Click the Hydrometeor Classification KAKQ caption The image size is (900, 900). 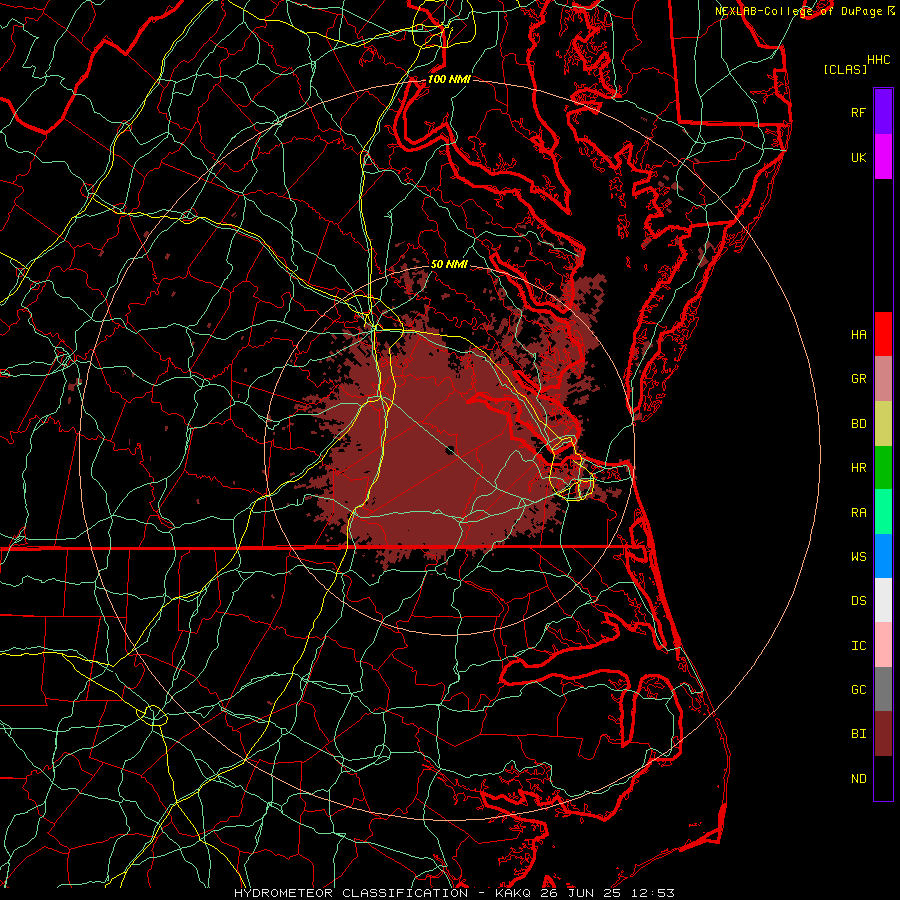[454, 893]
